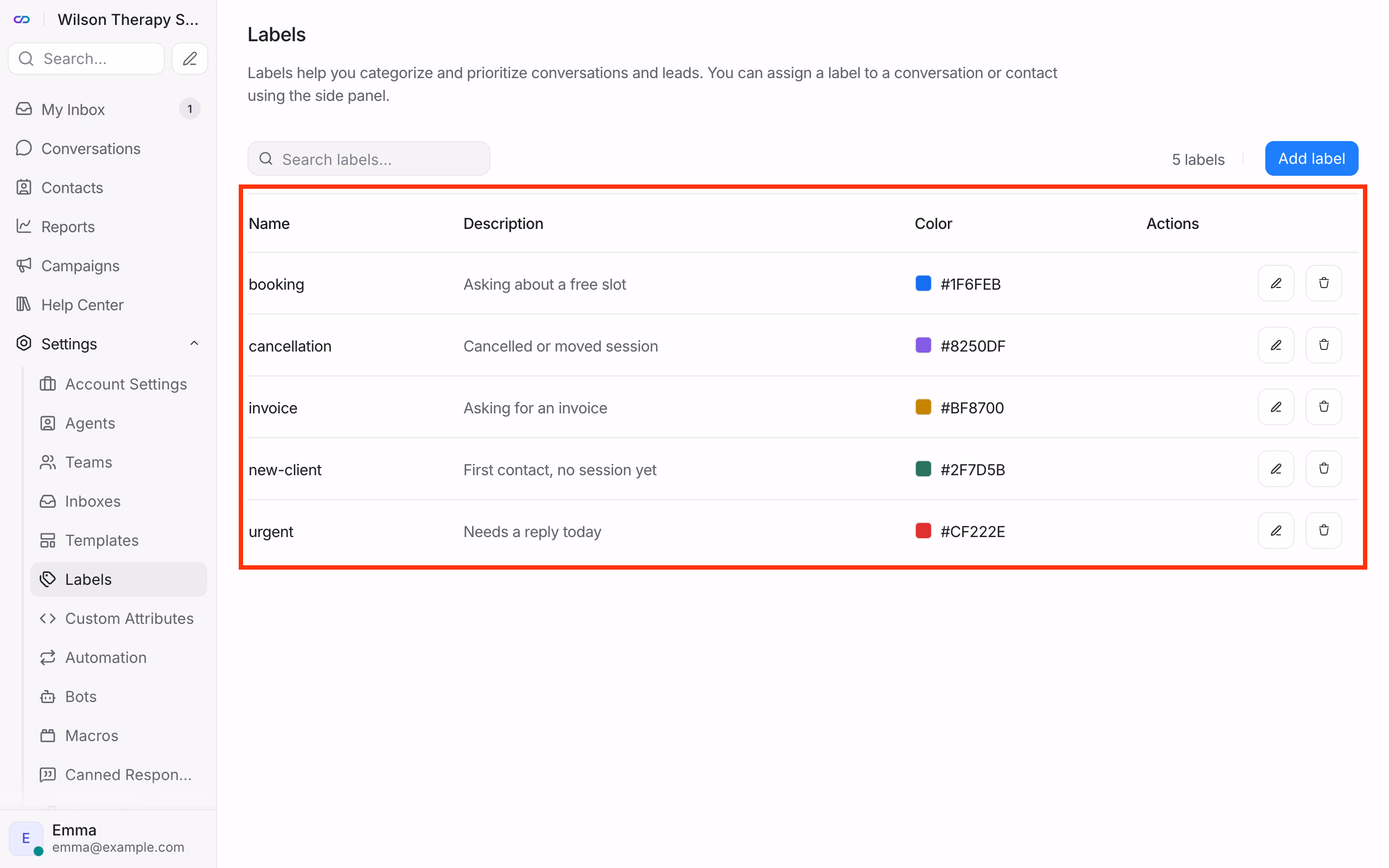Open Templates settings

pos(119,540)
